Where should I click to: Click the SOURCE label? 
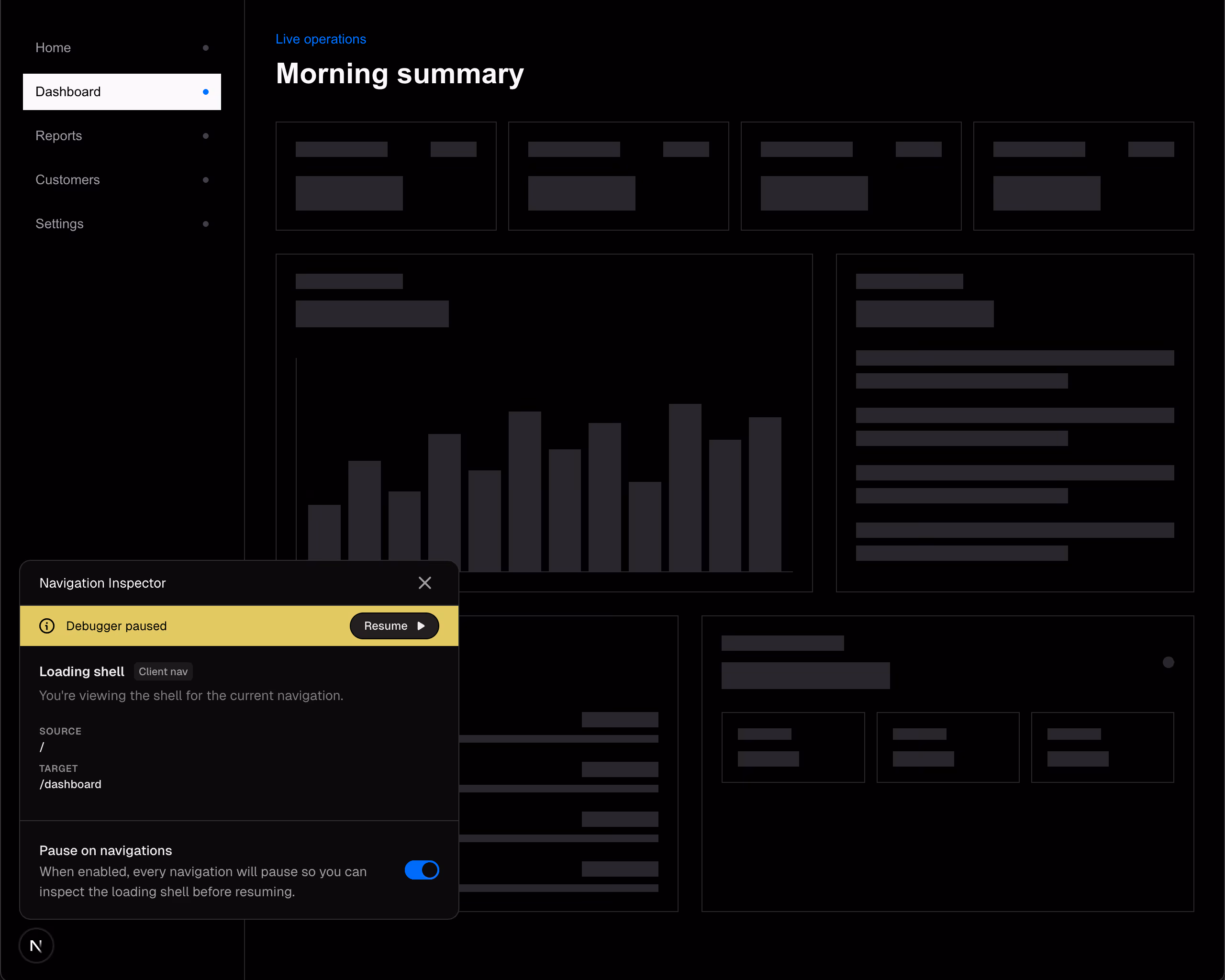(x=60, y=731)
